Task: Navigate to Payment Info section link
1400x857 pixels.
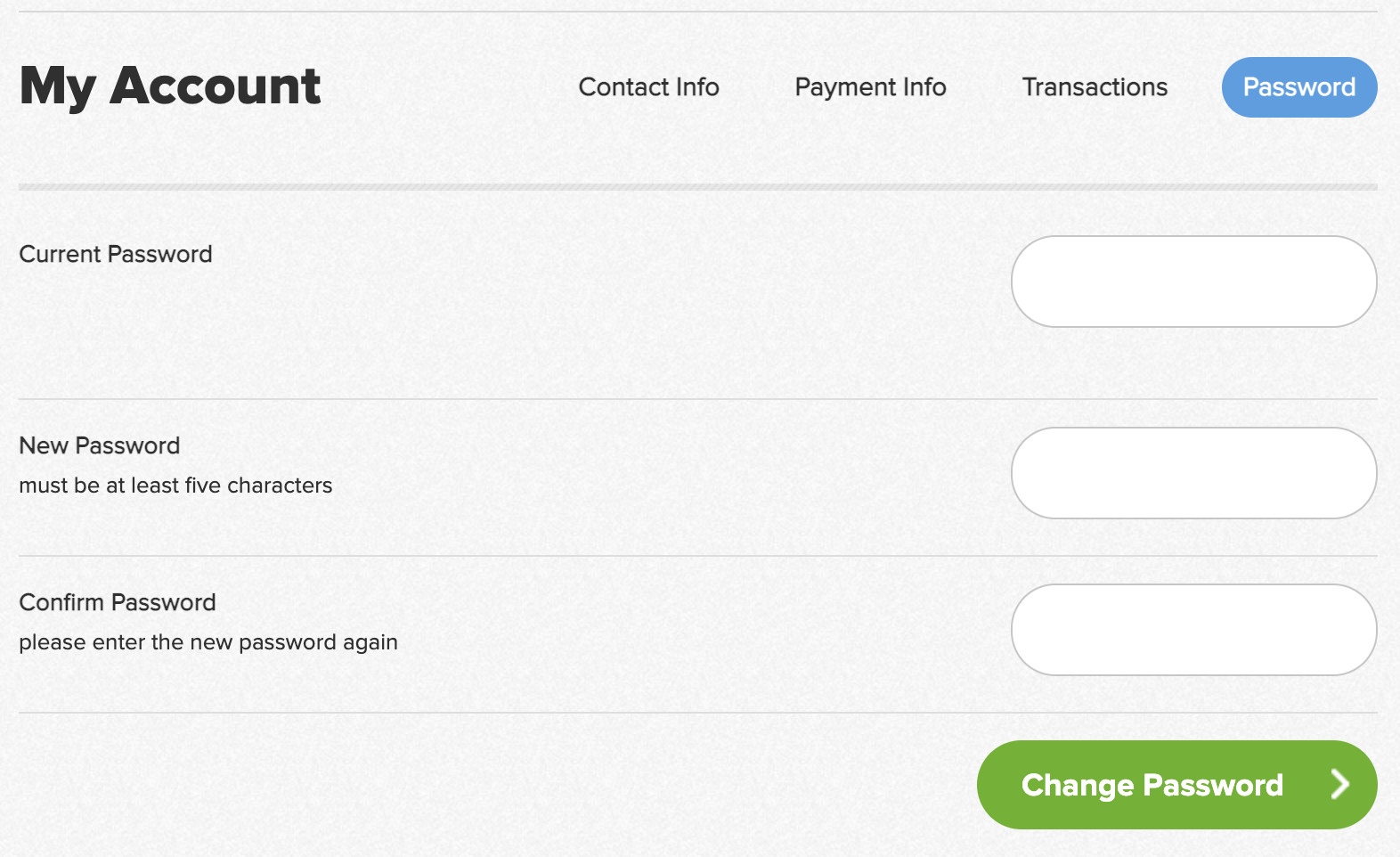Action: [870, 87]
